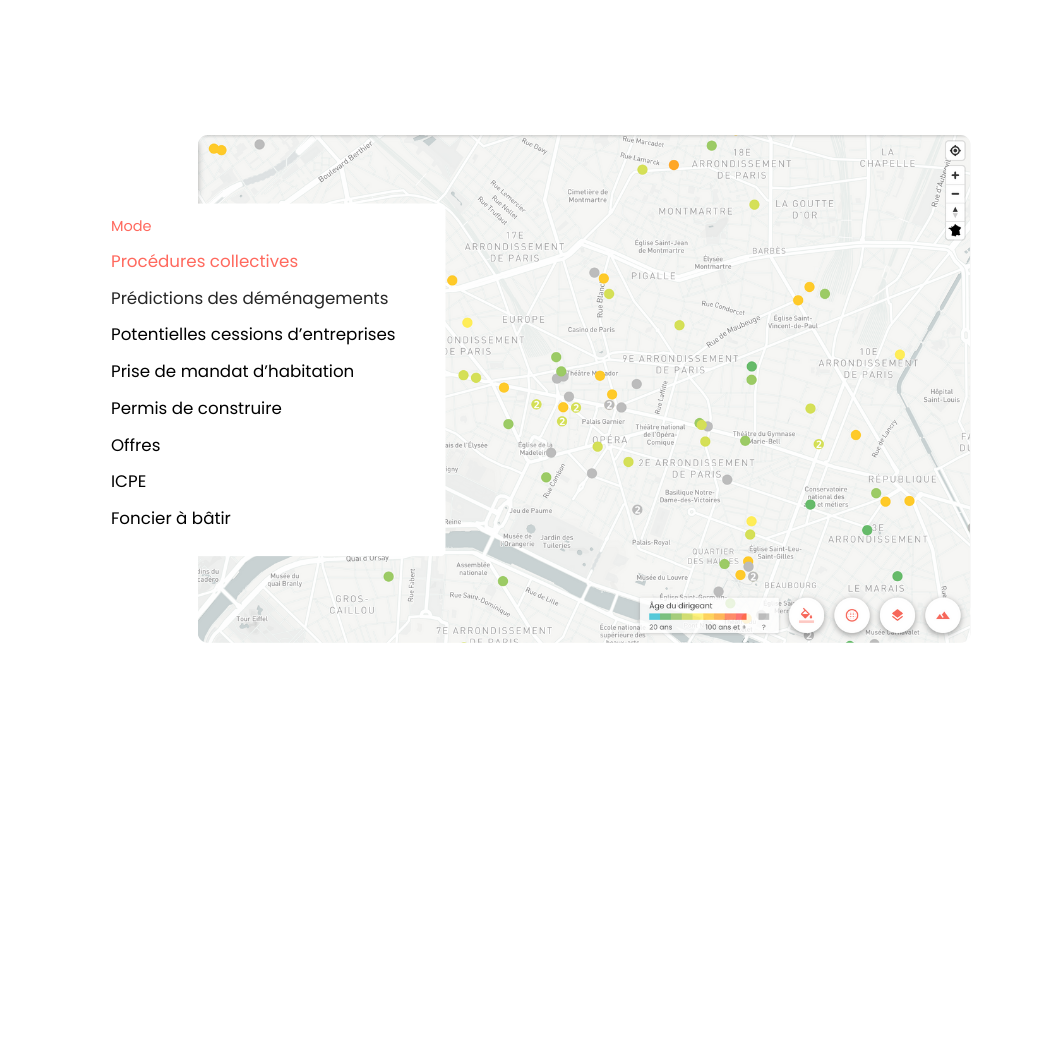Switch basemap with the mountain icon
The width and height of the screenshot is (1048, 1048).
pos(942,616)
